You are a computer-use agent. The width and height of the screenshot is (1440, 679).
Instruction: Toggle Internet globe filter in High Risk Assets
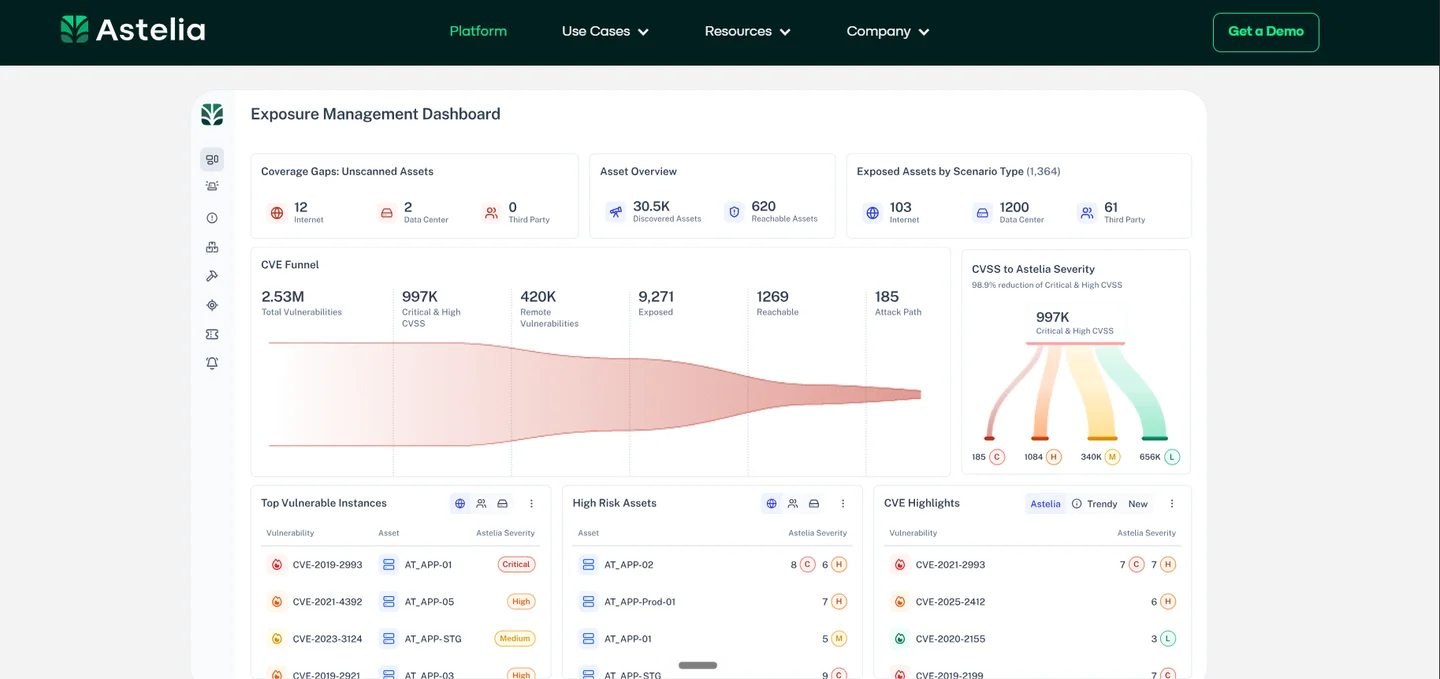771,504
